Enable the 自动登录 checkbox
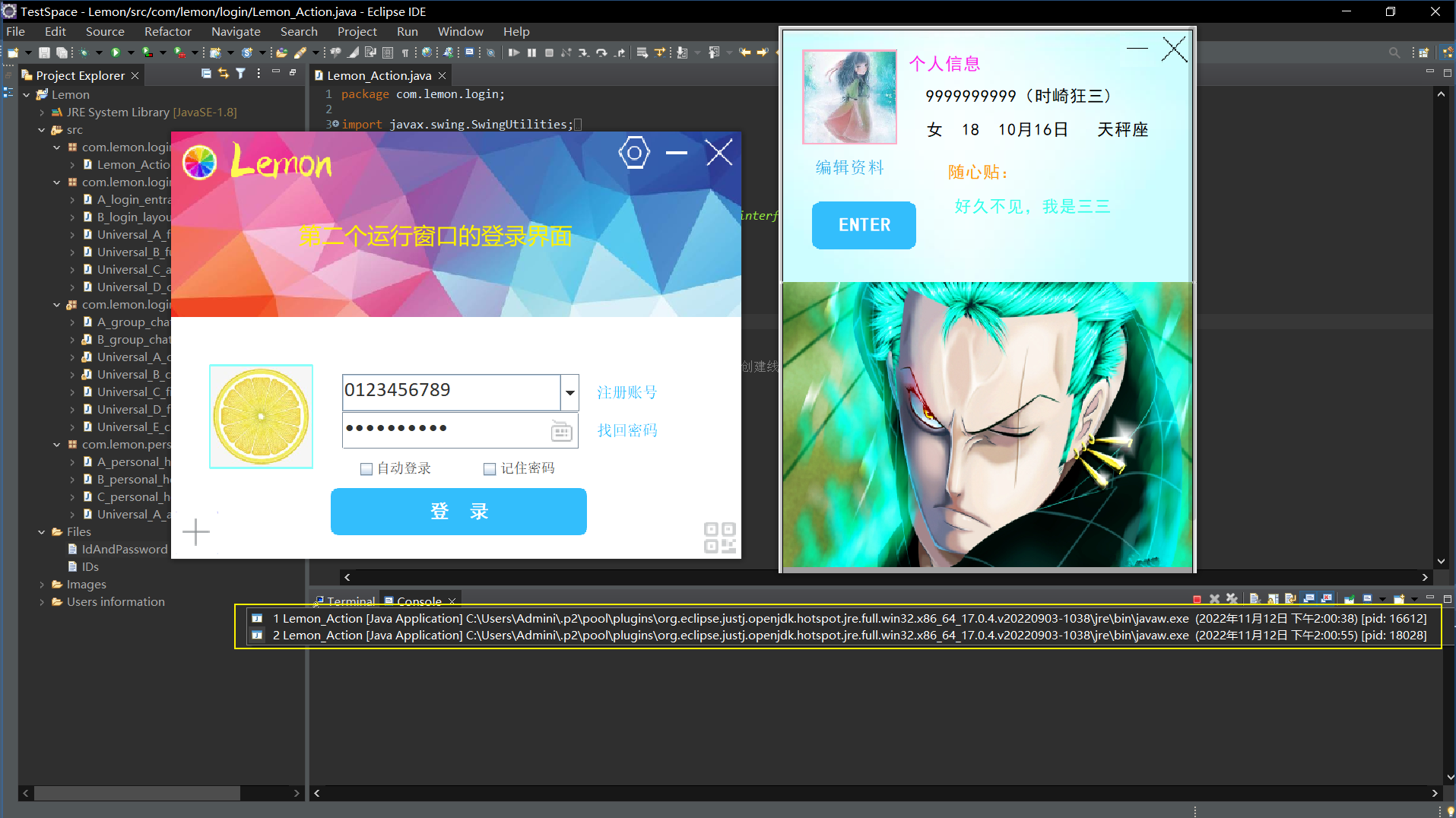This screenshot has width=1456, height=818. [366, 469]
